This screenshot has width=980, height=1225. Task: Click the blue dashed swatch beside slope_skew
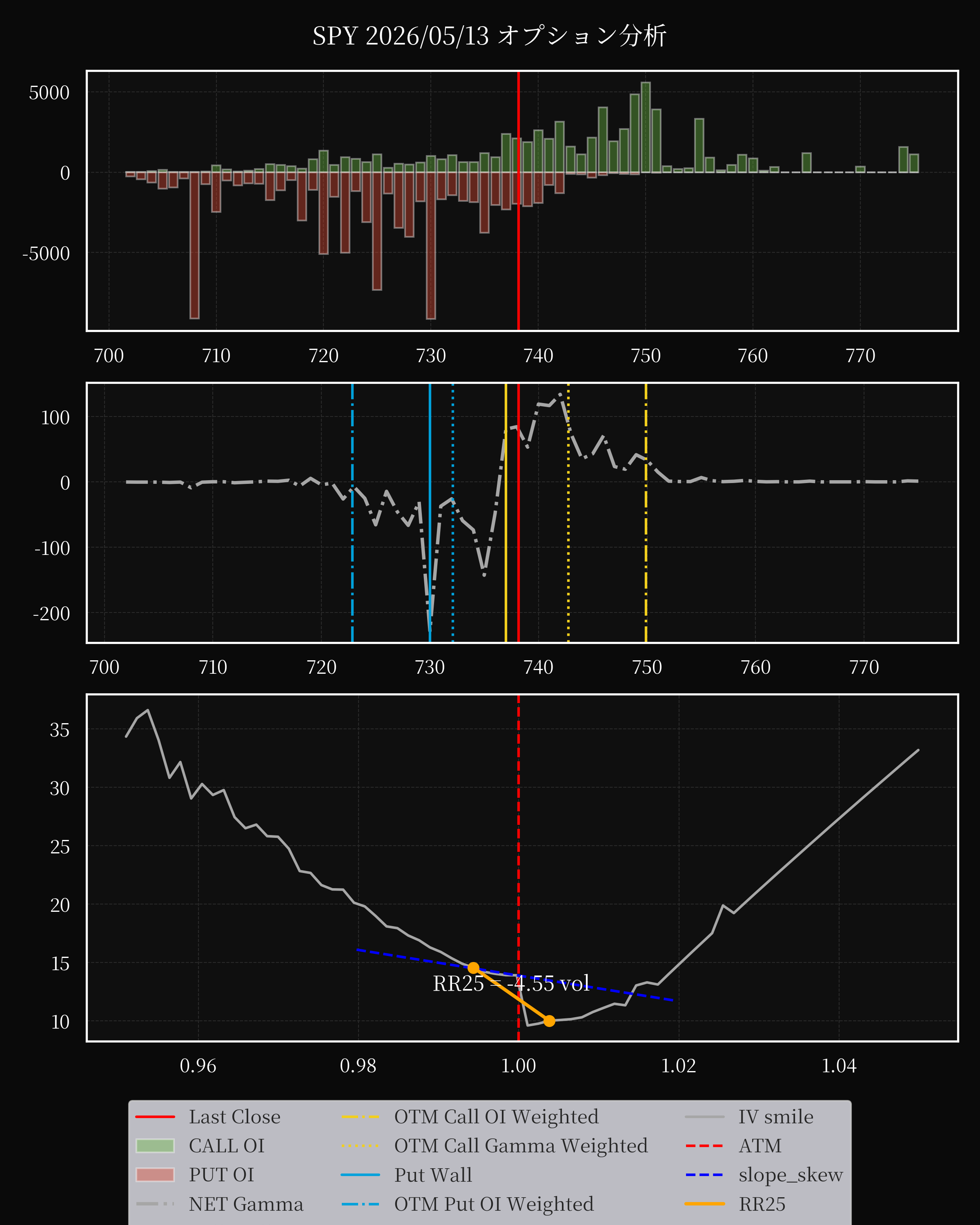(704, 1175)
